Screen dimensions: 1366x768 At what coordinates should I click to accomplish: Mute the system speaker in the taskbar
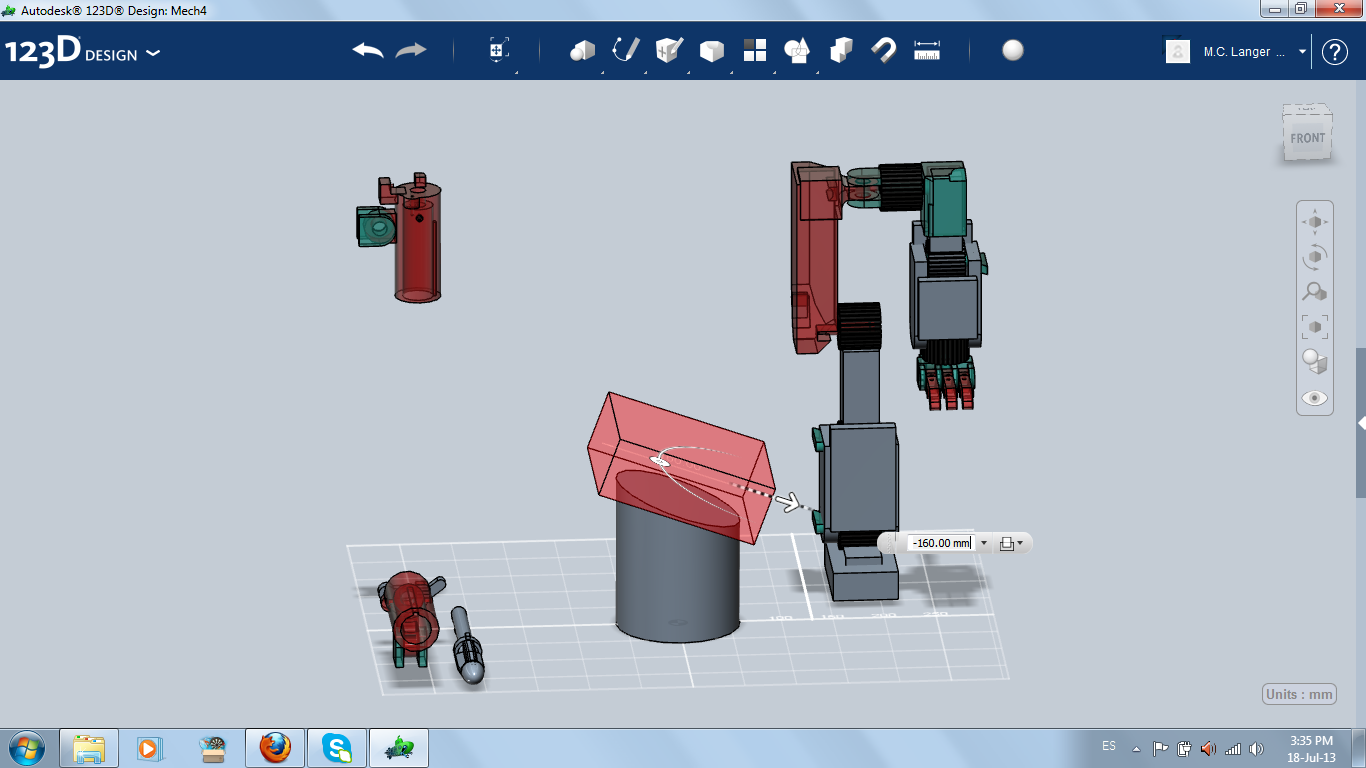click(x=1256, y=747)
